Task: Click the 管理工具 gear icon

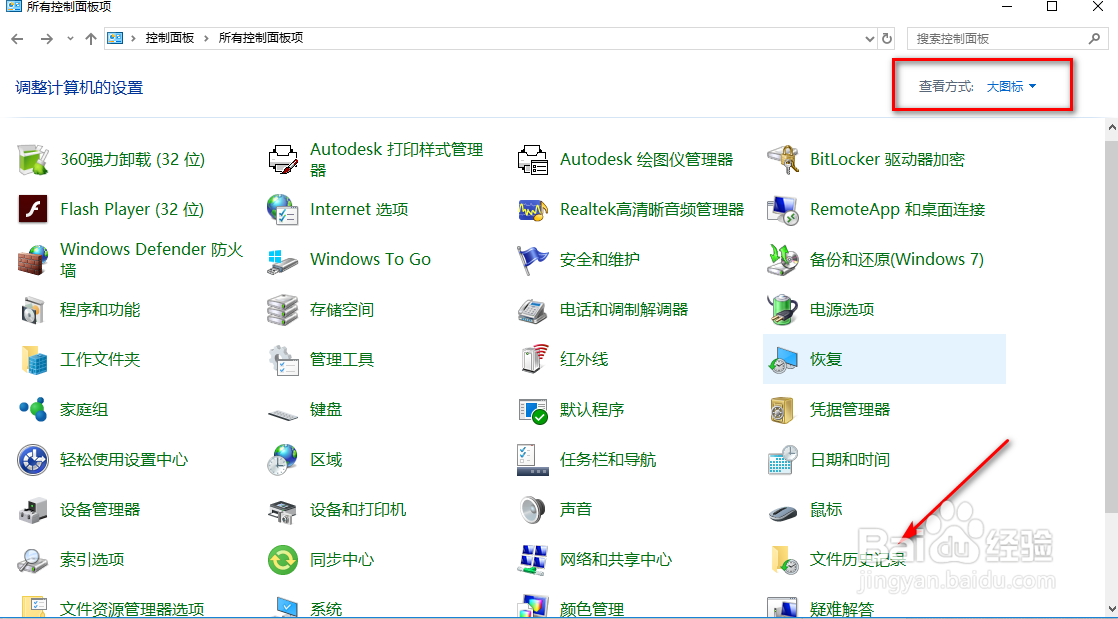Action: (283, 359)
